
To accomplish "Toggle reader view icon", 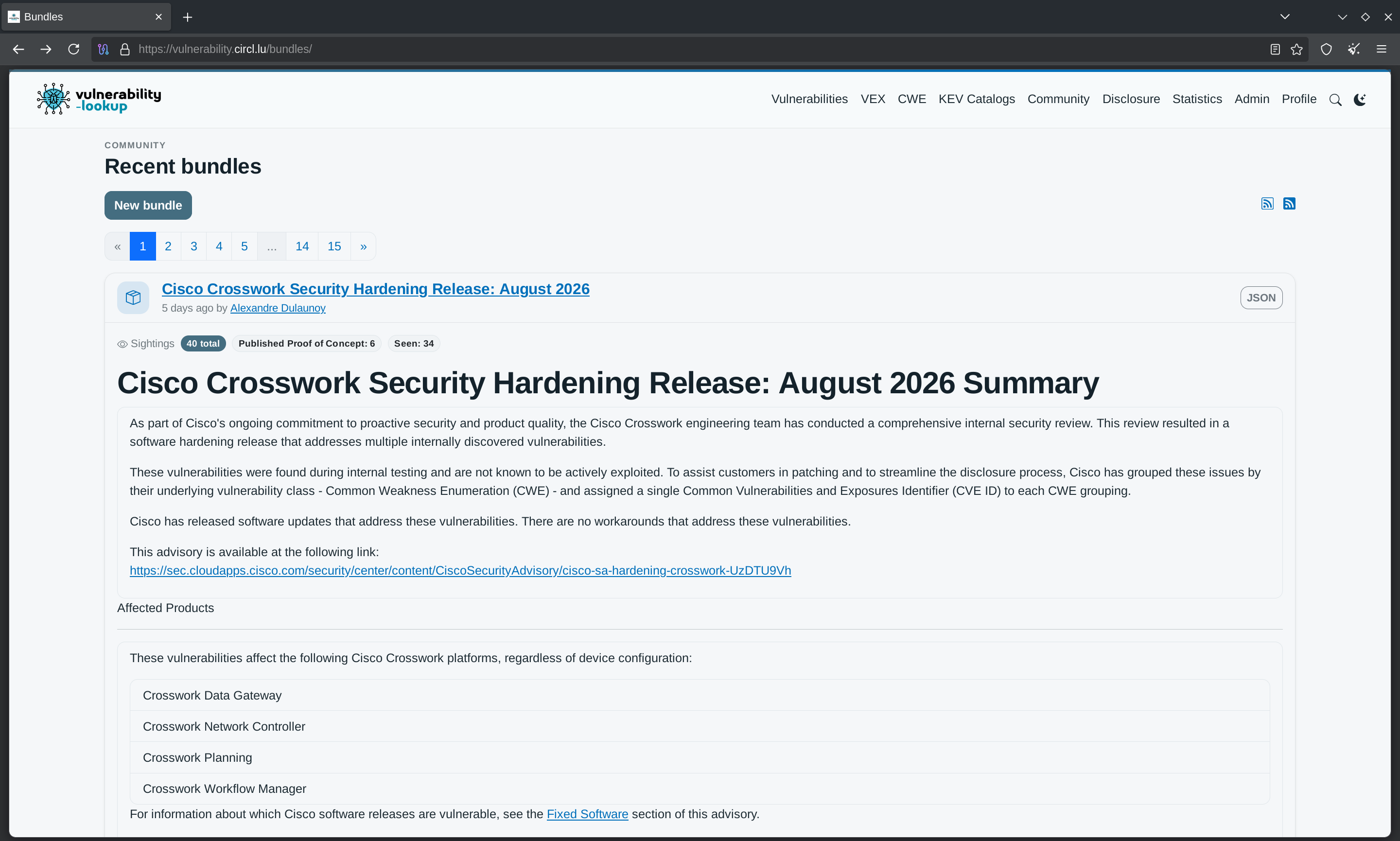I will (1275, 49).
